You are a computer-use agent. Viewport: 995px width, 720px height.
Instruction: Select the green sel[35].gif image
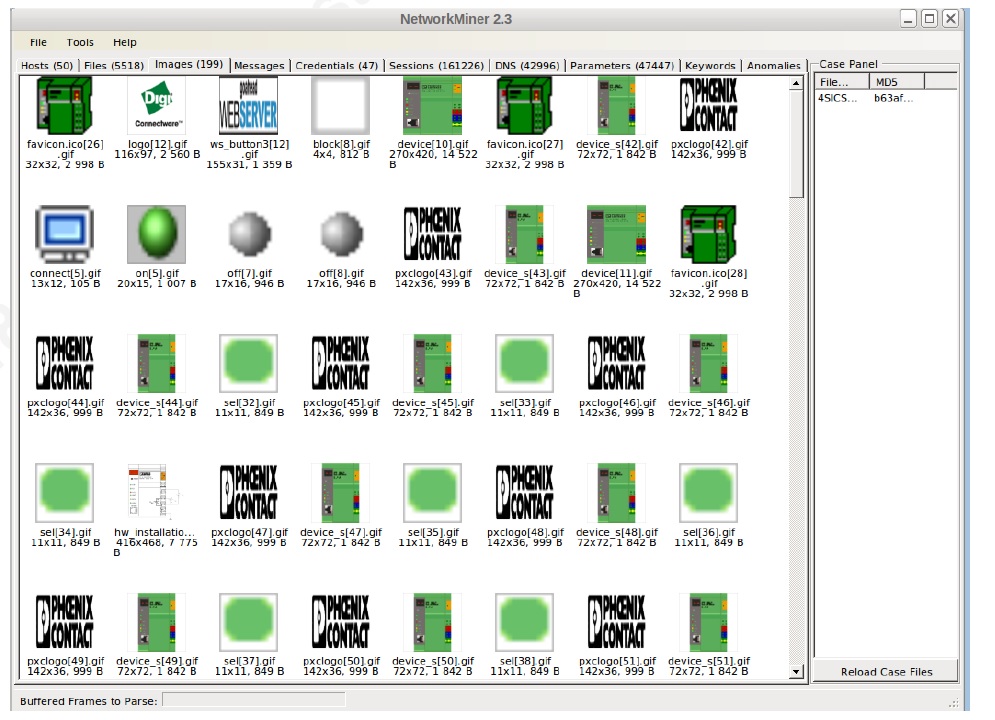pos(433,493)
